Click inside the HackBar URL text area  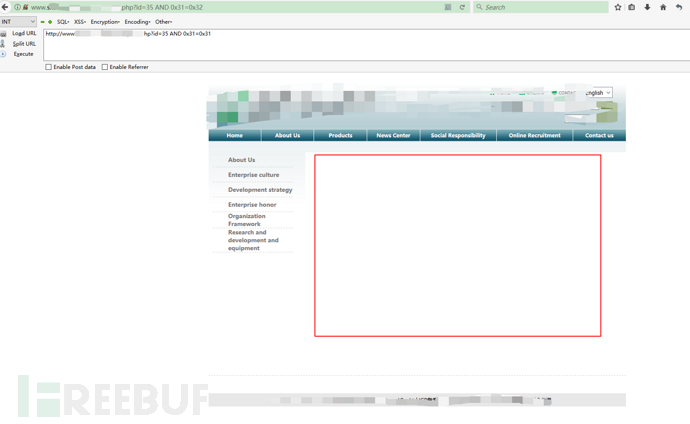[x=366, y=45]
